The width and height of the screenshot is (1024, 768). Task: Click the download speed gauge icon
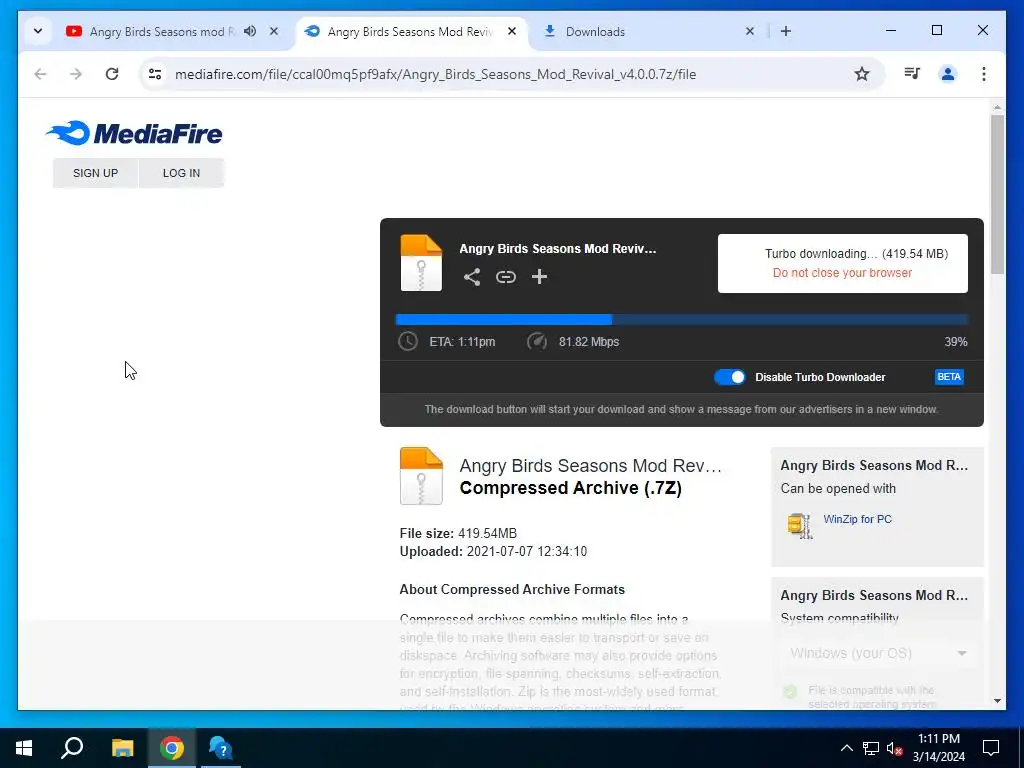pos(537,342)
